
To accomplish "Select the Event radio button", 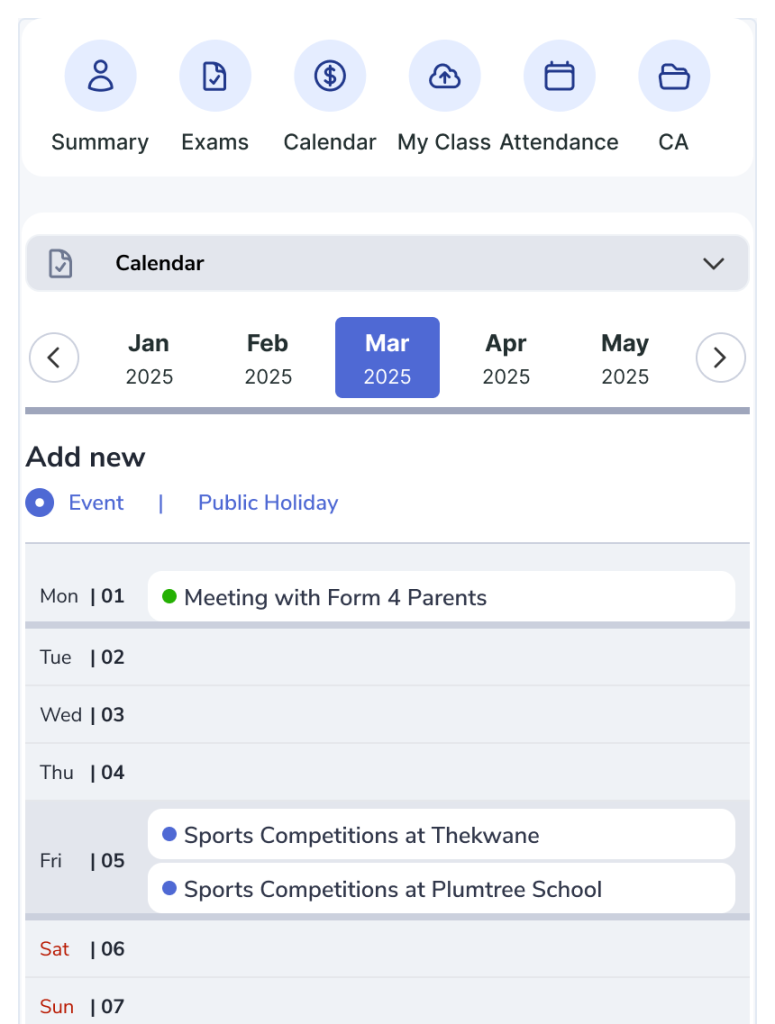I will point(40,503).
